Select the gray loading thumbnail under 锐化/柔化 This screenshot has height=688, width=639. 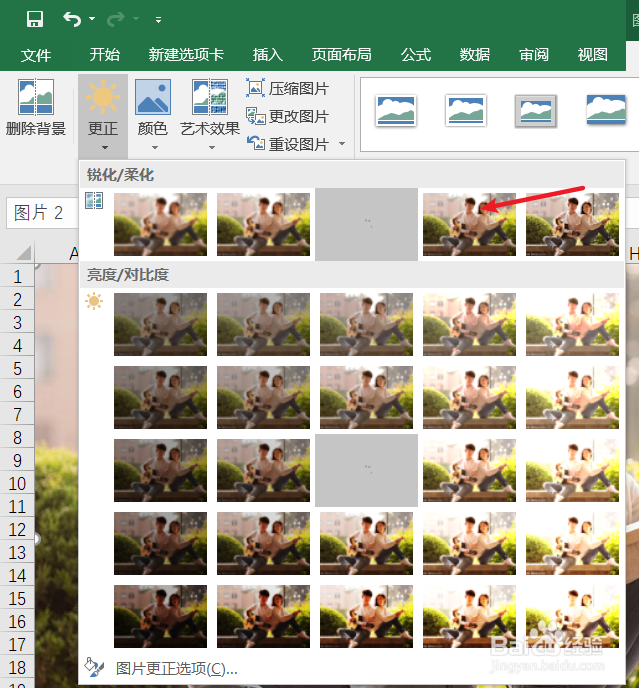pyautogui.click(x=366, y=224)
